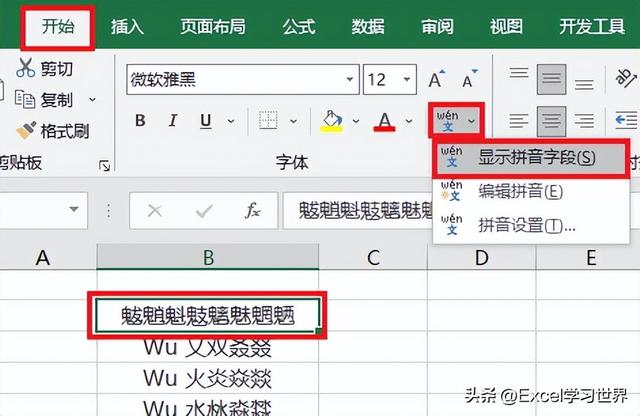Viewport: 640px width, 416px height.
Task: Choose 编辑拼音(E) menu entry
Action: point(531,191)
